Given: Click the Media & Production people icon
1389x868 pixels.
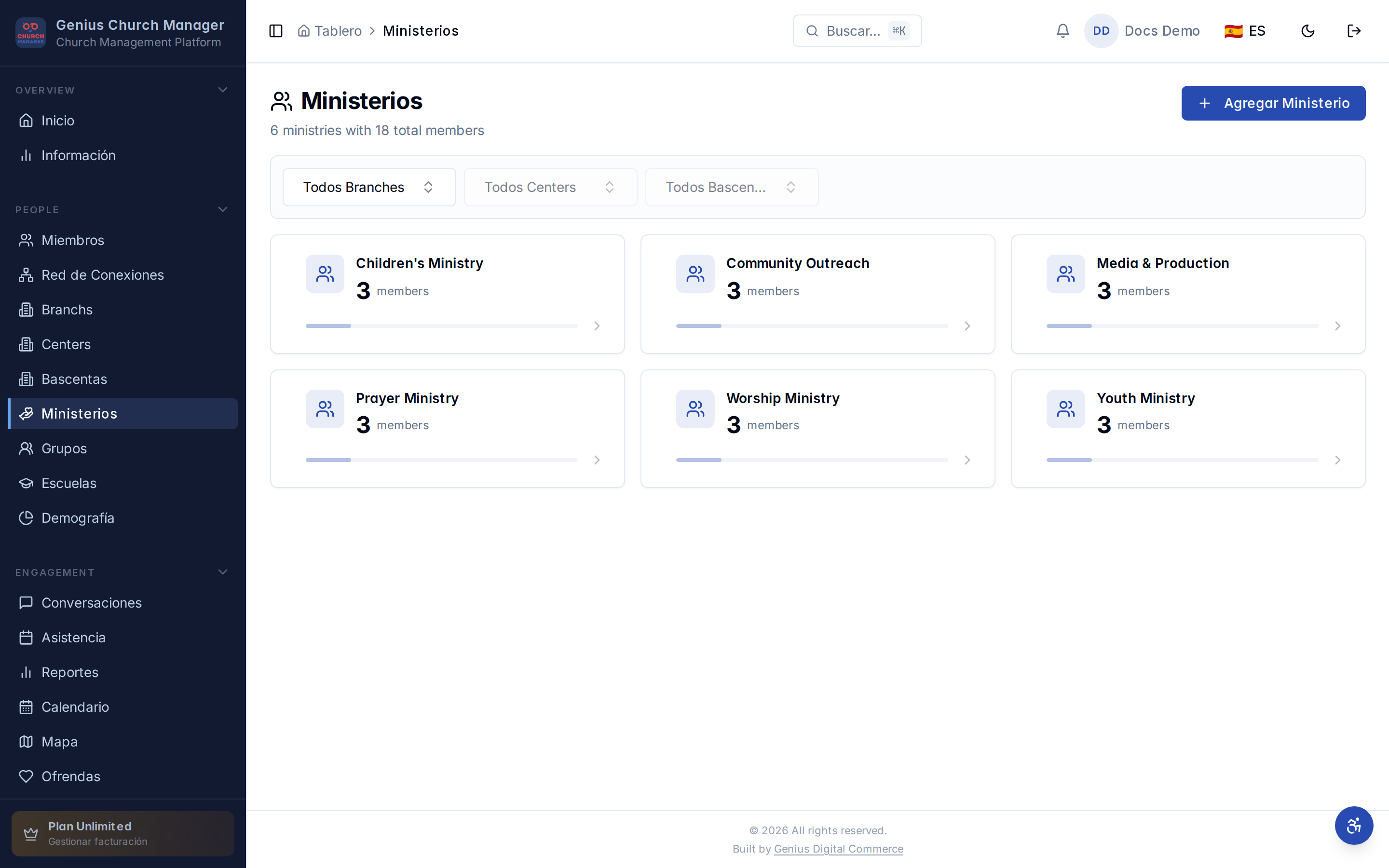Looking at the screenshot, I should pyautogui.click(x=1065, y=274).
